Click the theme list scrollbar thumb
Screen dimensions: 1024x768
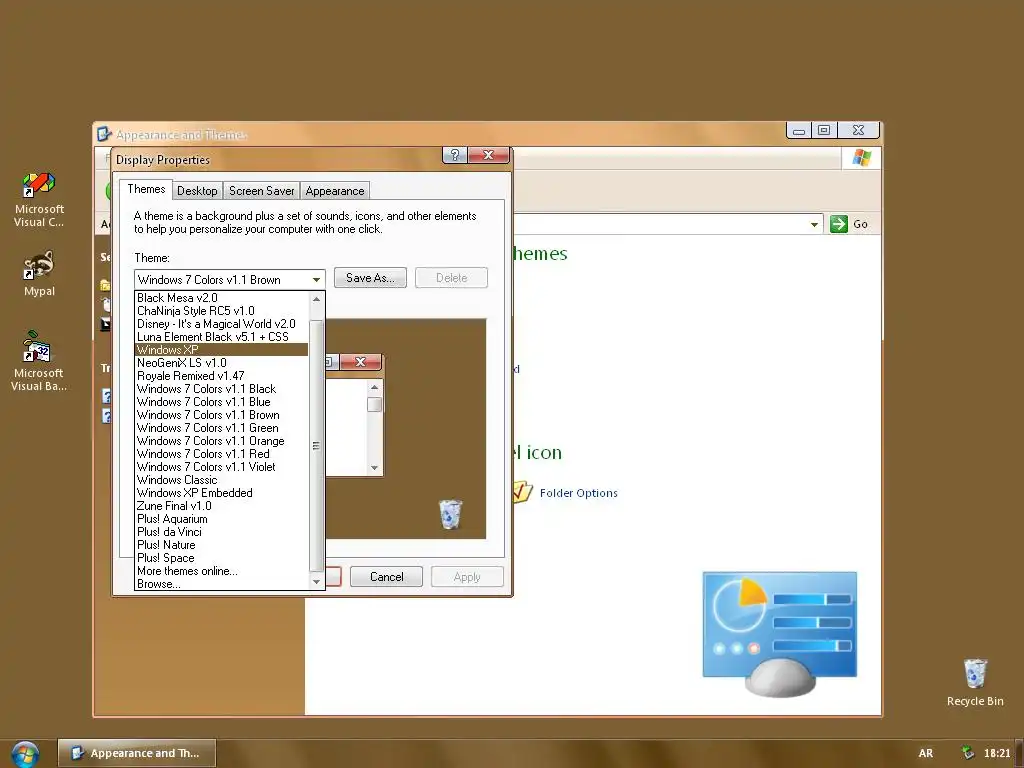316,445
